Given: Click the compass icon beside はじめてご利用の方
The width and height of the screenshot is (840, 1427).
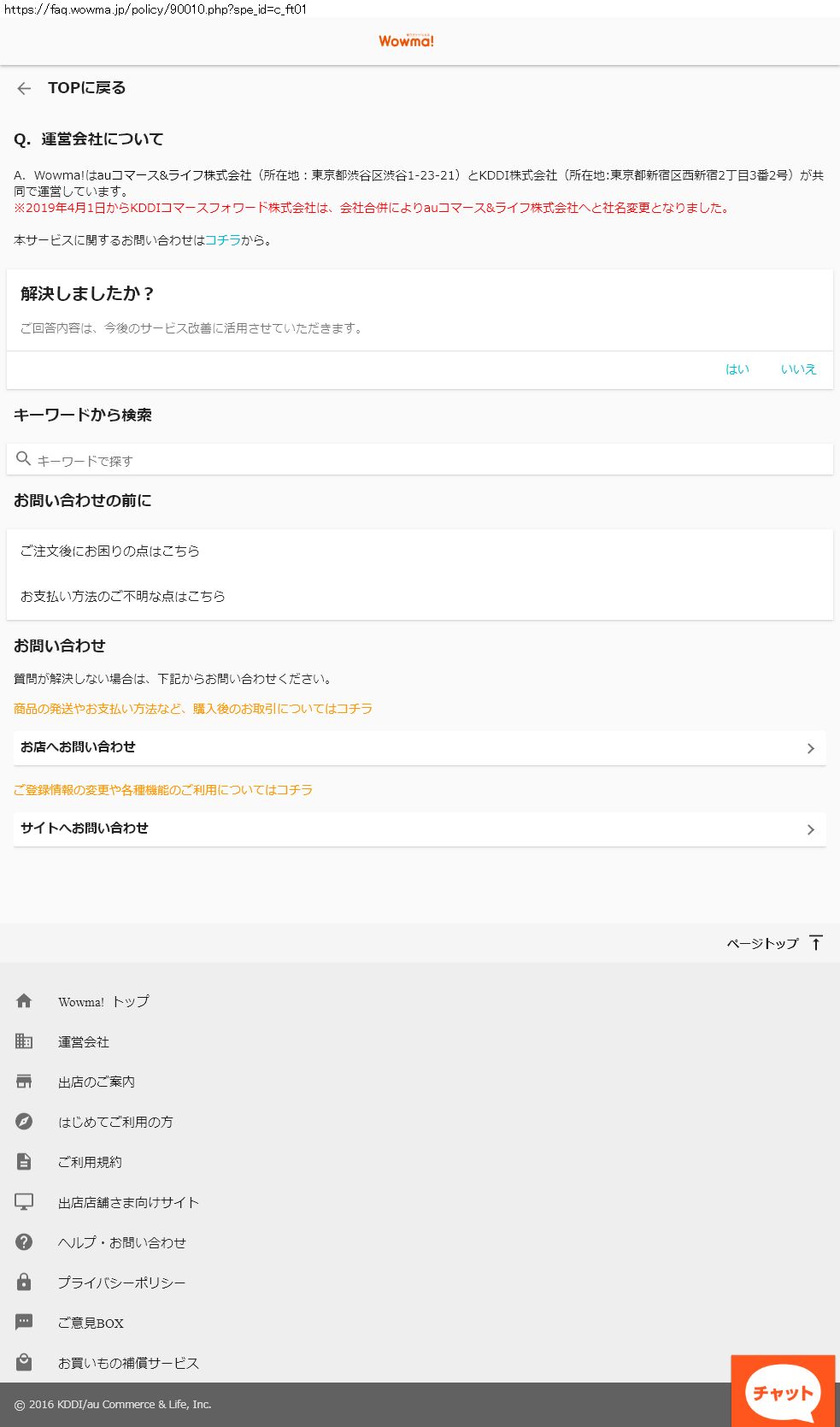Looking at the screenshot, I should coord(24,1121).
